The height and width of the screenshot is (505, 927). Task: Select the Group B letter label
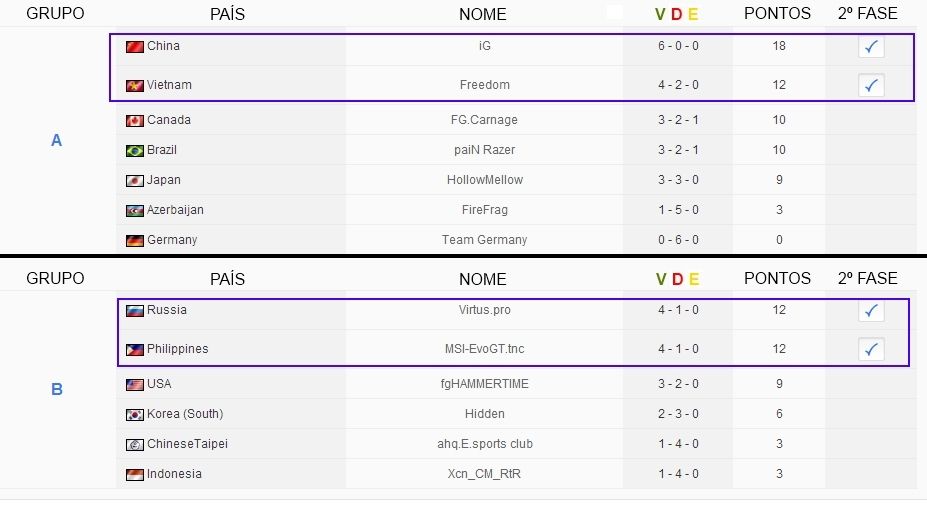coord(57,389)
